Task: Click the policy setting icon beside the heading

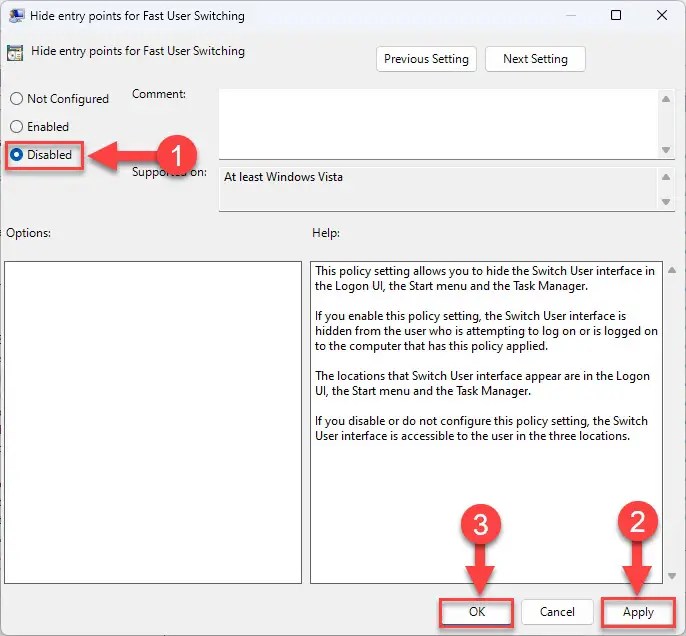Action: click(x=15, y=53)
